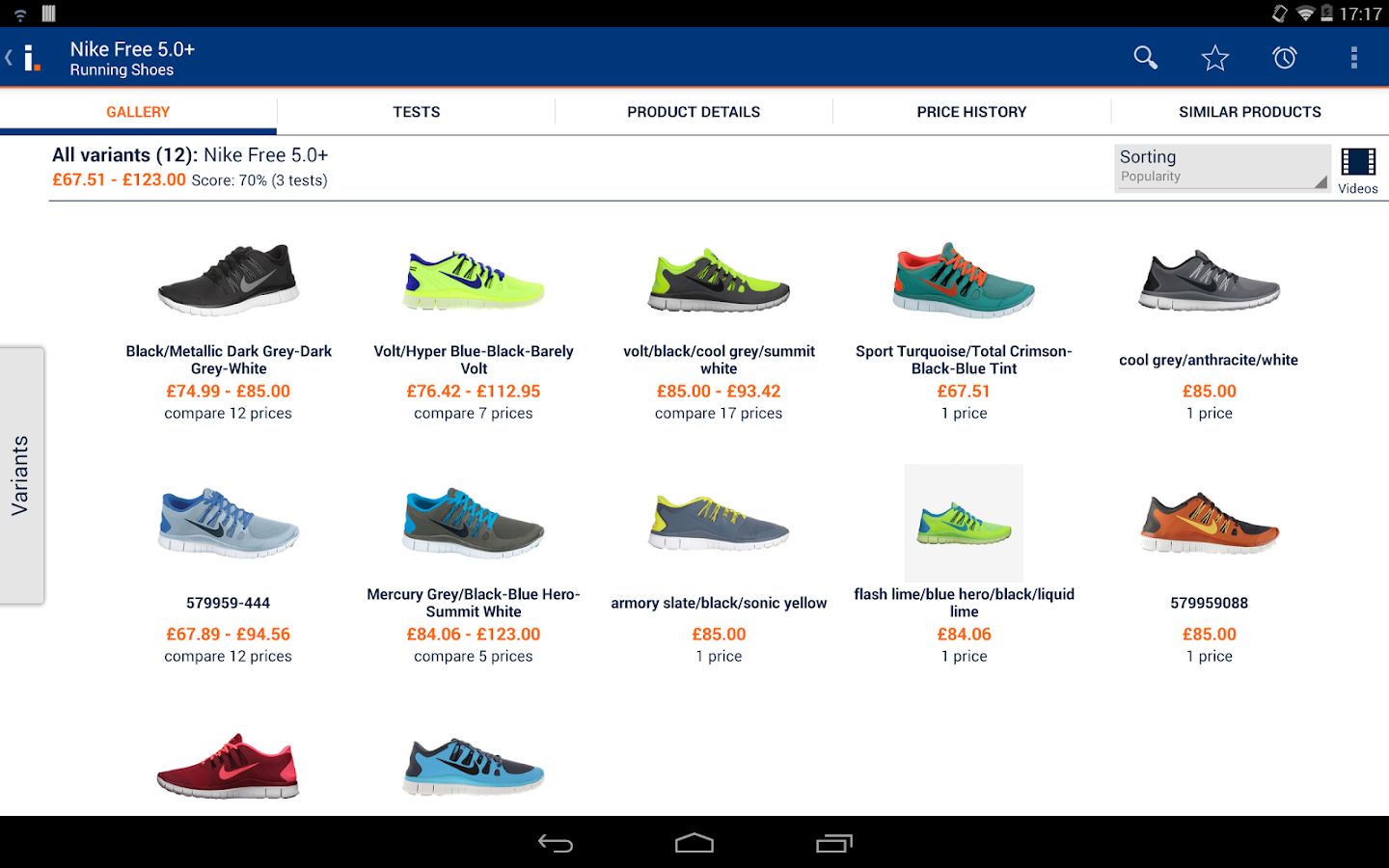Select the flash lime/blue hero shoe image
Screen dimensions: 1389x868
(x=964, y=523)
